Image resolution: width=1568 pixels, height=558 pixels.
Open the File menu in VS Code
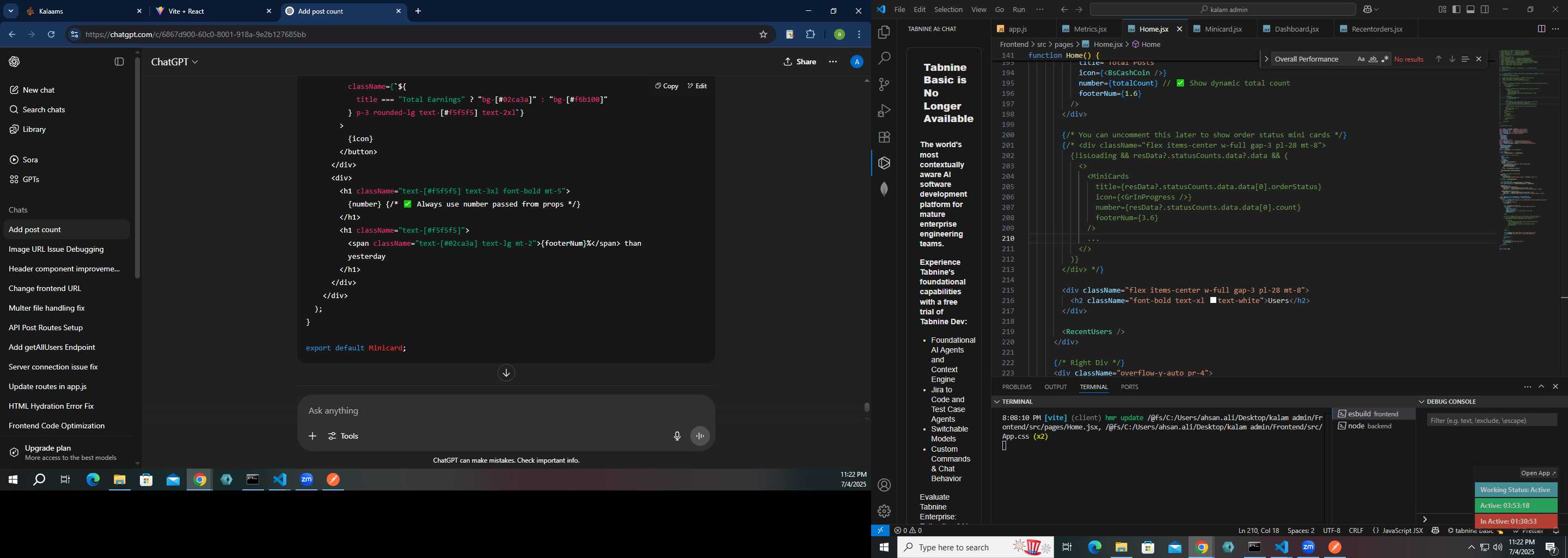(x=899, y=10)
